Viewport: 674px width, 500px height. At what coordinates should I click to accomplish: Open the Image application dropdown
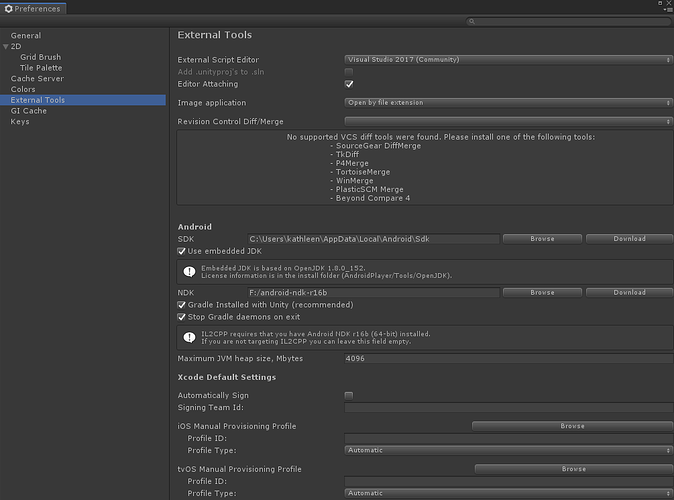[507, 102]
